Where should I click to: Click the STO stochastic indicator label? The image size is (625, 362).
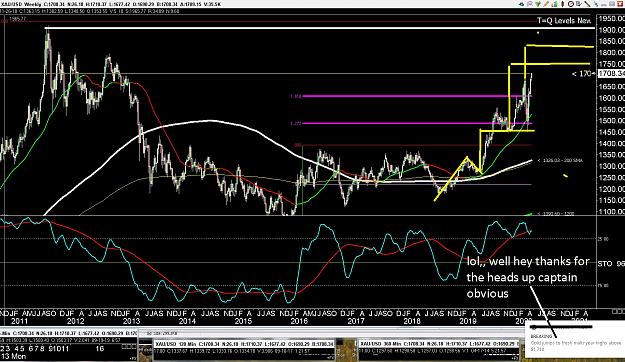(610, 264)
